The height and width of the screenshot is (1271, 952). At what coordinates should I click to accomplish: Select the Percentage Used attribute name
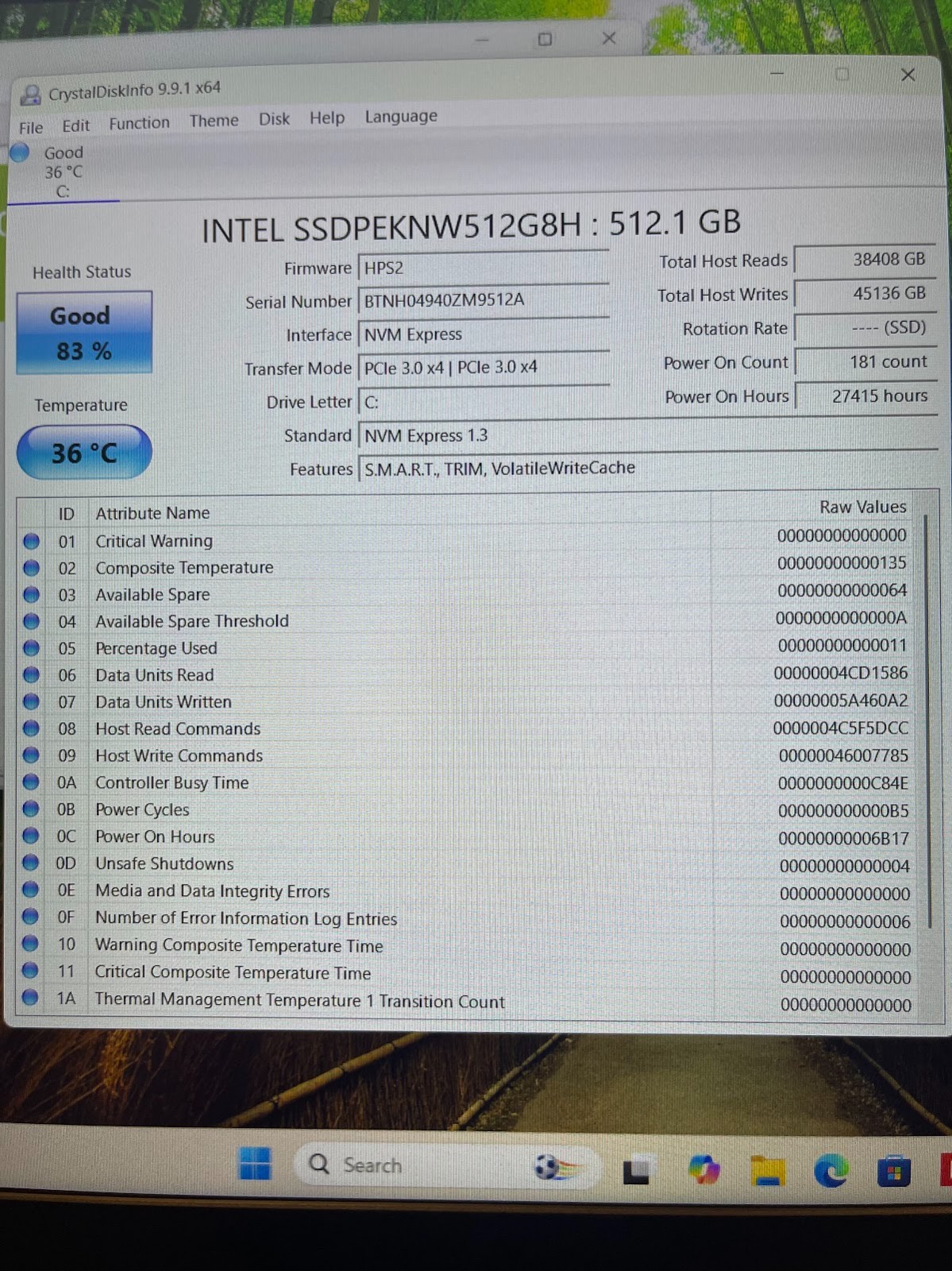pyautogui.click(x=156, y=648)
